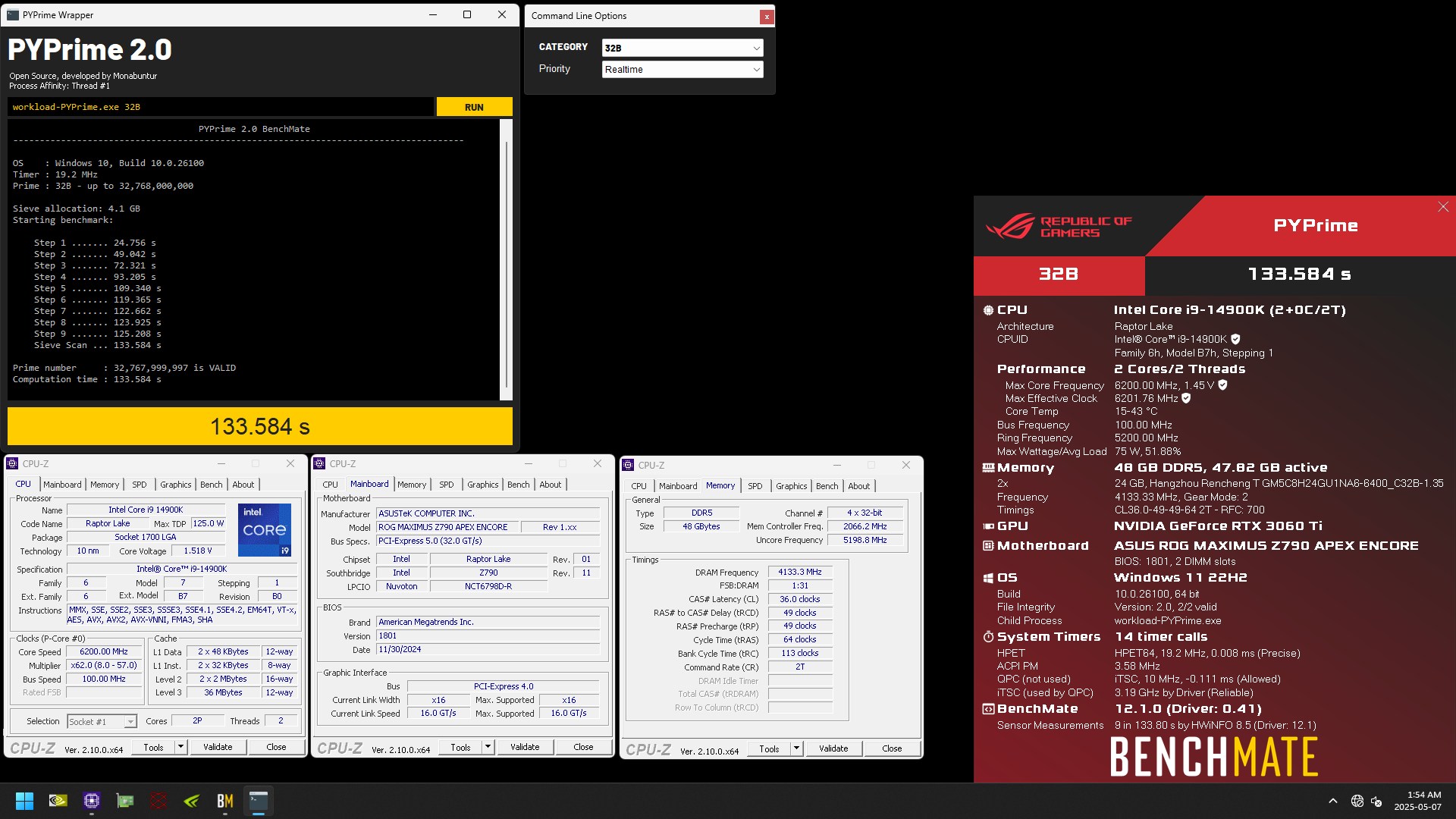The height and width of the screenshot is (819, 1456).
Task: Switch to Mainboard tab in leftmost CPU-Z window
Action: pos(62,485)
